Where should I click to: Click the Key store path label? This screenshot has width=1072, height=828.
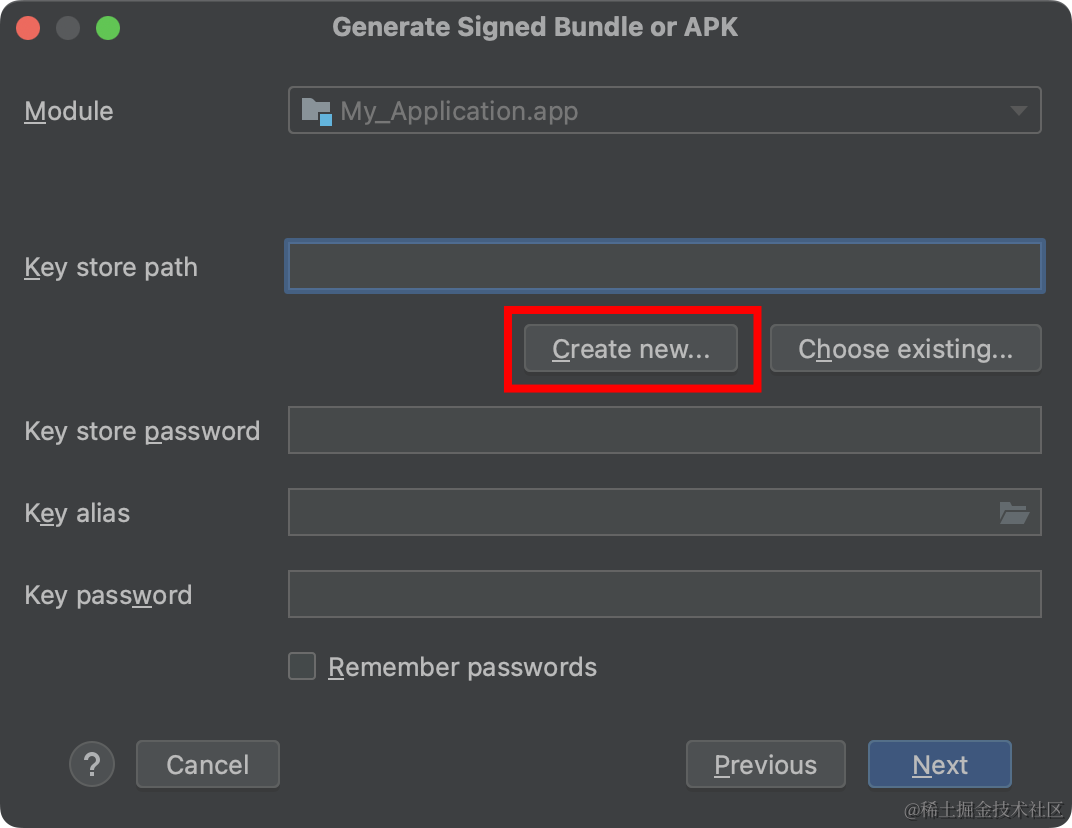110,267
